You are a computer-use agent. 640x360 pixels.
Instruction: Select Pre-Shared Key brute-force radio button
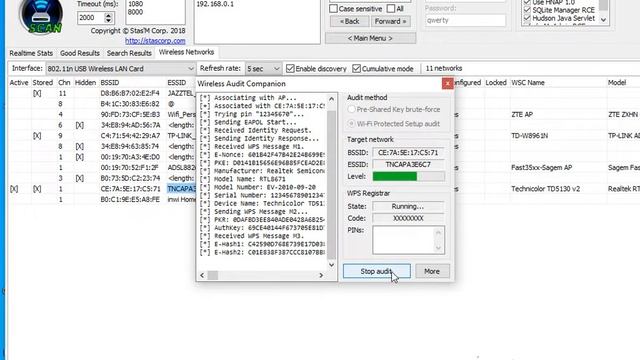351,109
